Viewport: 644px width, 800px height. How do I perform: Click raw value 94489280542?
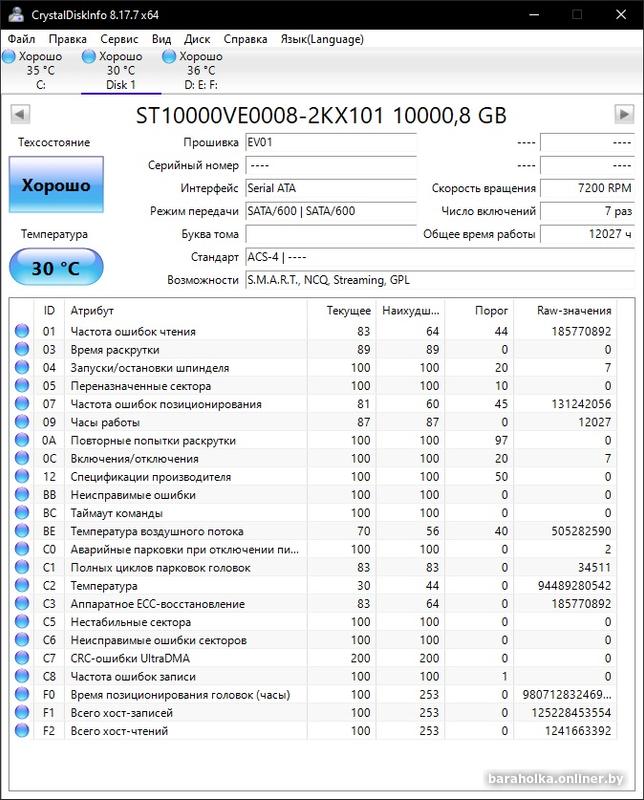574,586
